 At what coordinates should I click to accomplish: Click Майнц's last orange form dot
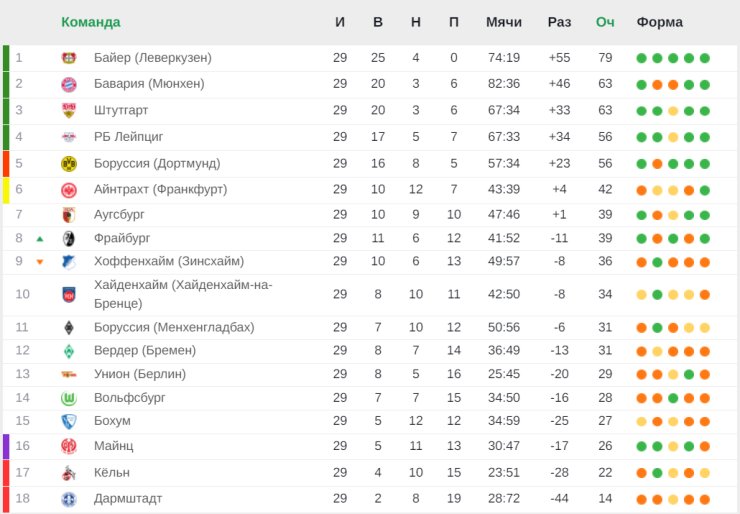705,447
